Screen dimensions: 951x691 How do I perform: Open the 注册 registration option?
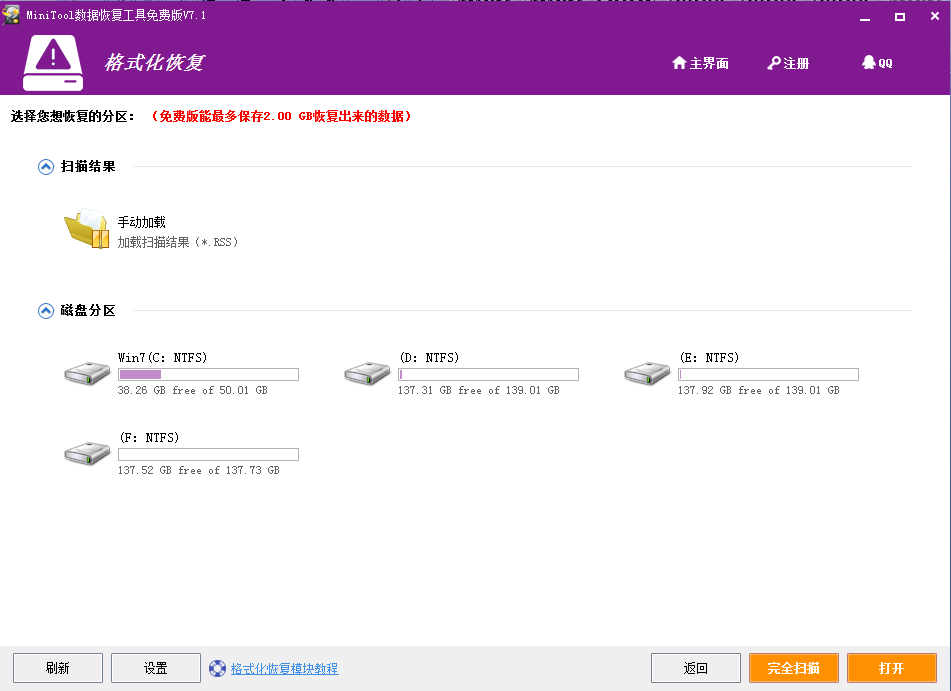tap(788, 63)
